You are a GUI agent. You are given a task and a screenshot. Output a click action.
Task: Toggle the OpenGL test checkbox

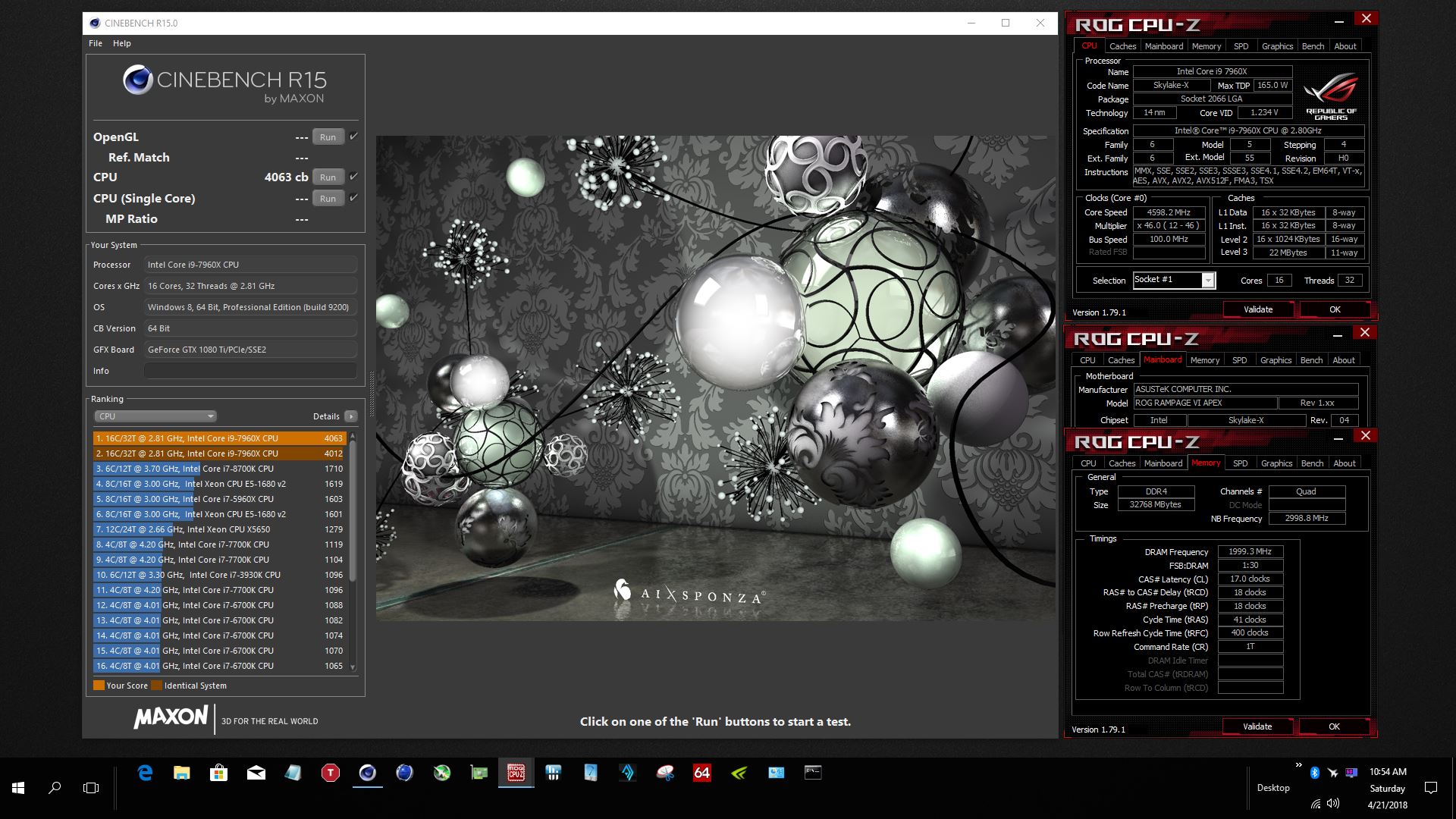[353, 136]
